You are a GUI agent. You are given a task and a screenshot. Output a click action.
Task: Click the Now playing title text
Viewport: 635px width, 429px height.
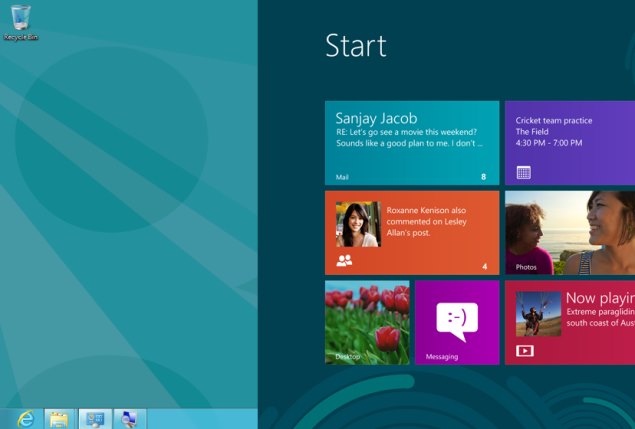pos(600,298)
